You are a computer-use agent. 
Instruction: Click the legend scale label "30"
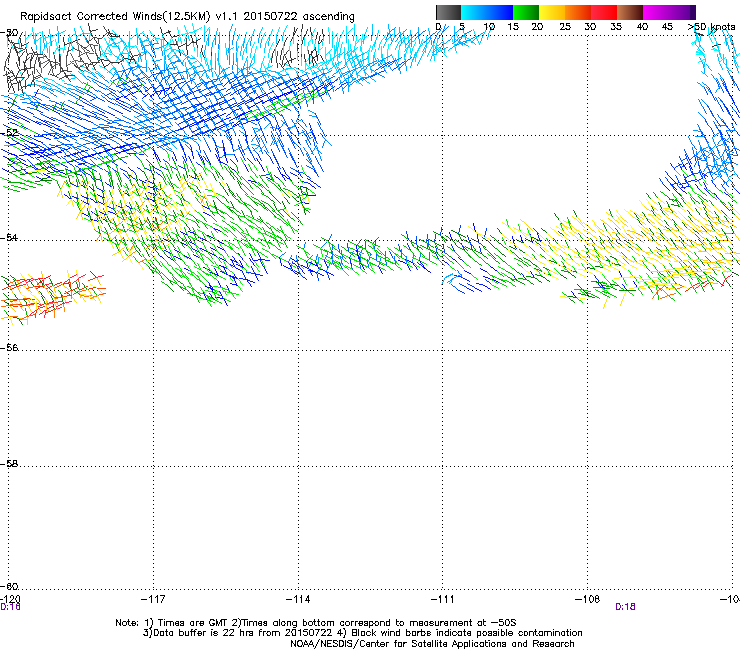590,27
